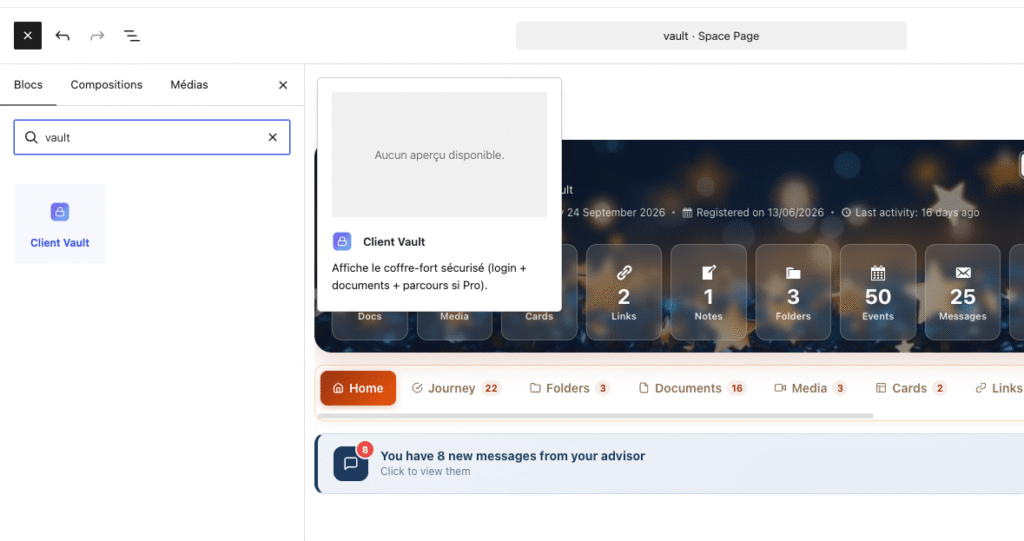Click the Documents count badge 16
Image resolution: width=1024 pixels, height=541 pixels.
(737, 388)
